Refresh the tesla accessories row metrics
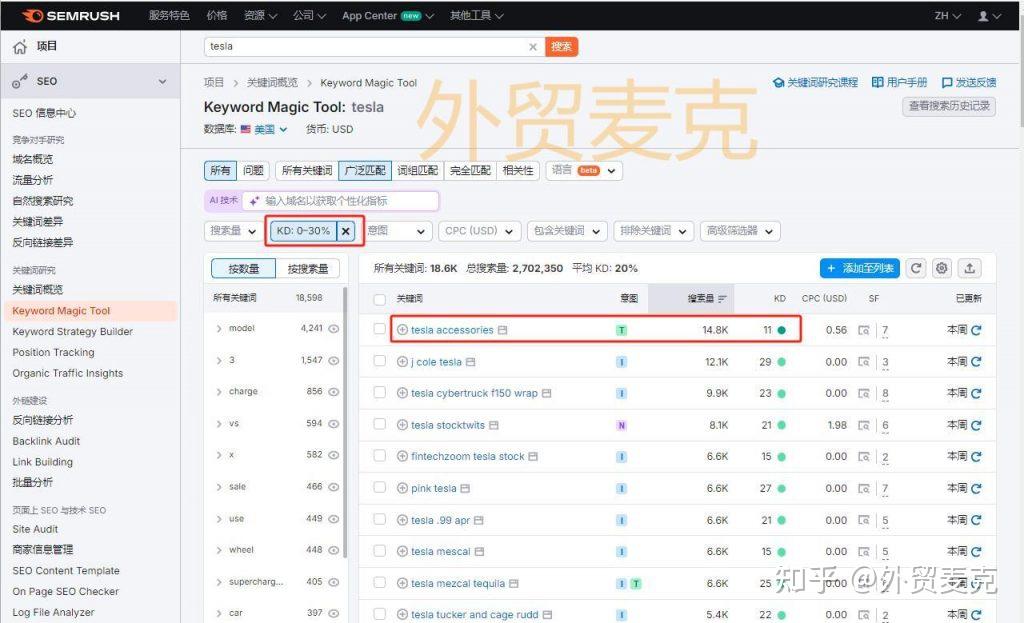 point(976,330)
